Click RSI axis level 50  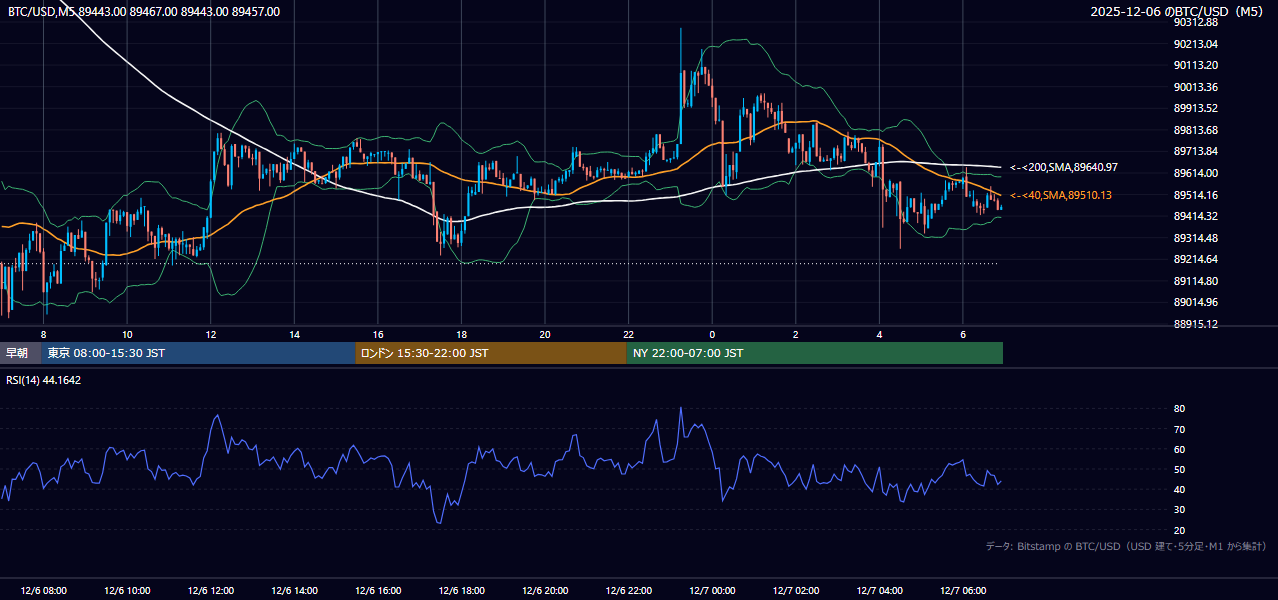(1179, 469)
